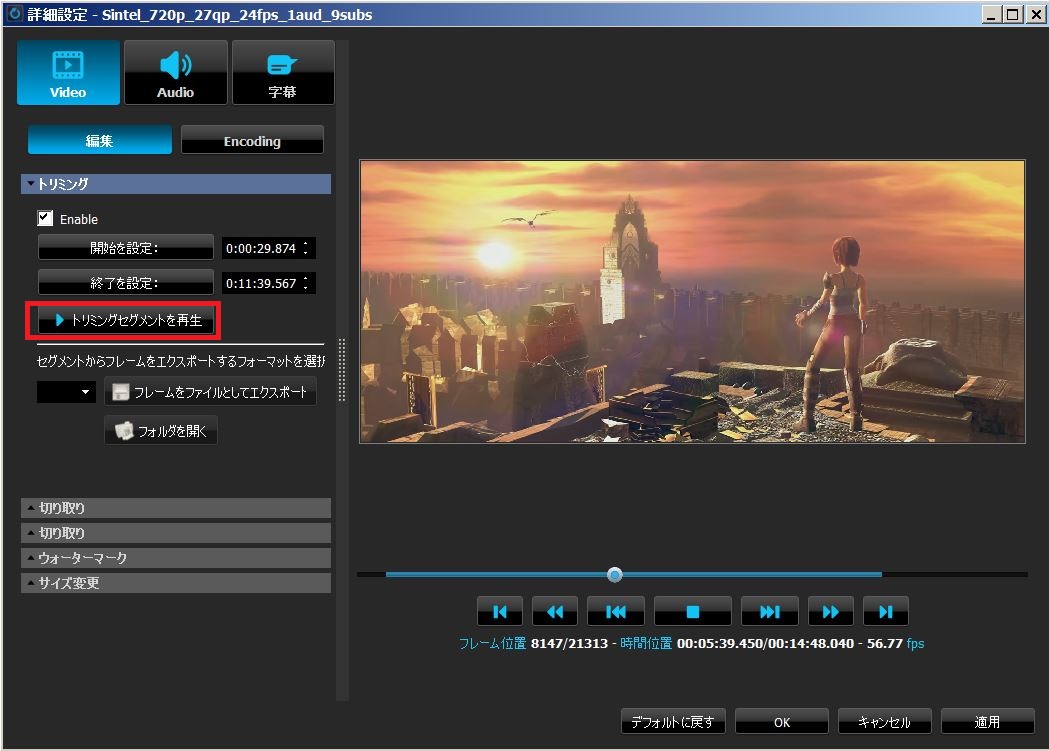Open the frame export format dropdown
This screenshot has width=1049, height=751.
click(66, 392)
